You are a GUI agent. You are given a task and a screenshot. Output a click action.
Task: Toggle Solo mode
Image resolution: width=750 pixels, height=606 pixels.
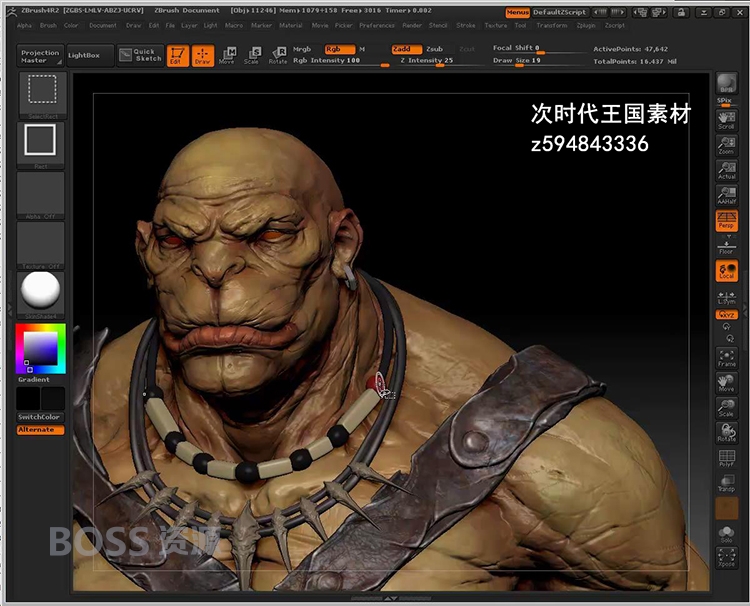[x=727, y=533]
